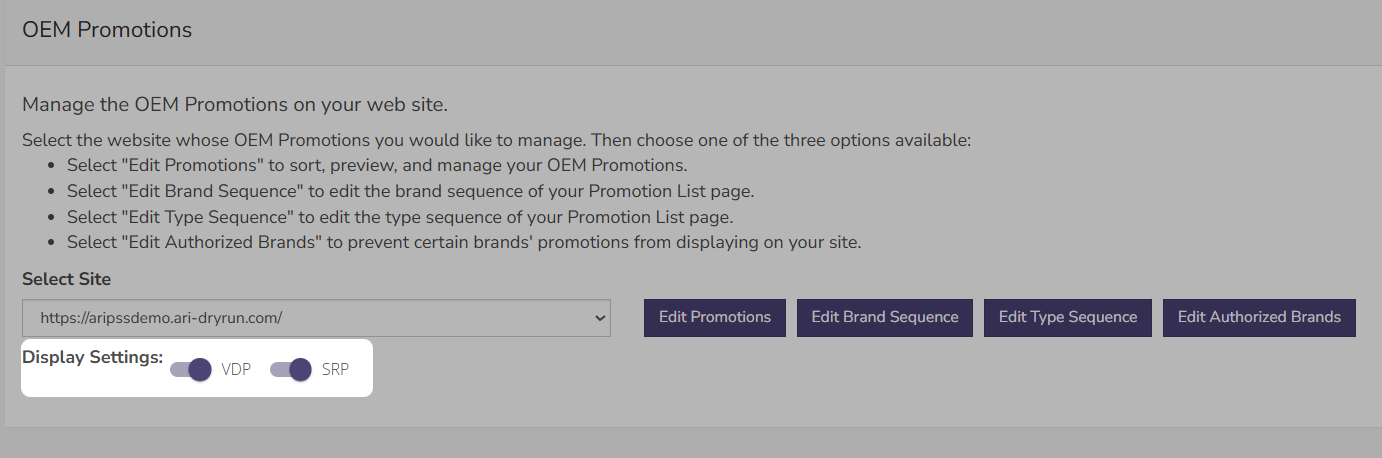
Task: Click the OEM Promotions page heading
Action: pyautogui.click(x=107, y=30)
